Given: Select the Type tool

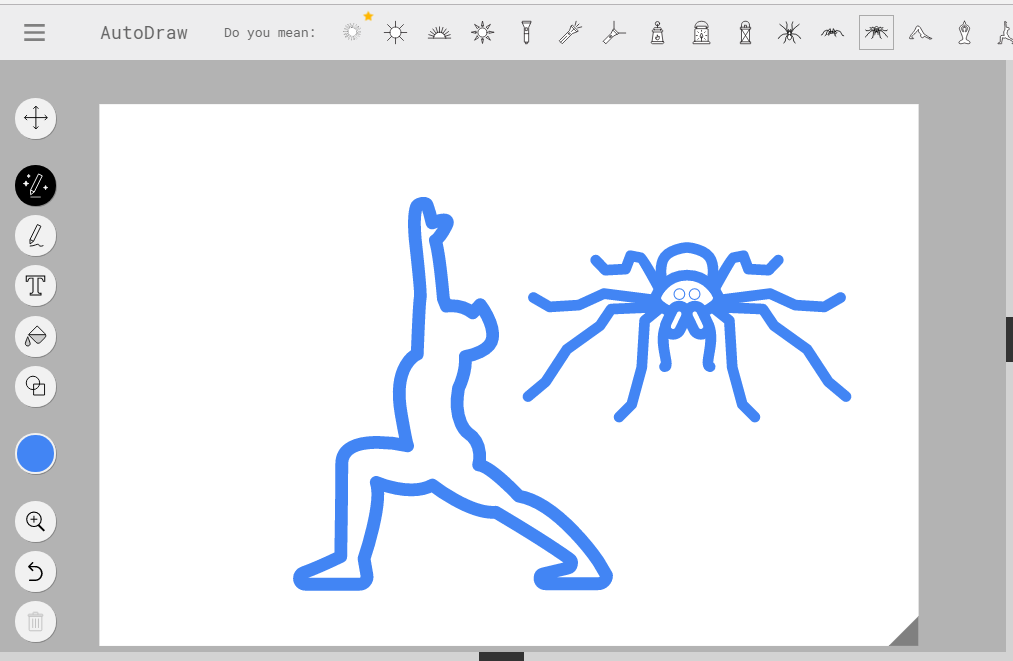Looking at the screenshot, I should (35, 285).
